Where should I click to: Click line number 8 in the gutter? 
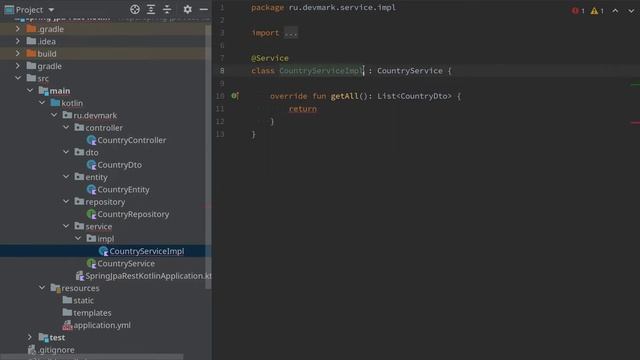pyautogui.click(x=222, y=71)
